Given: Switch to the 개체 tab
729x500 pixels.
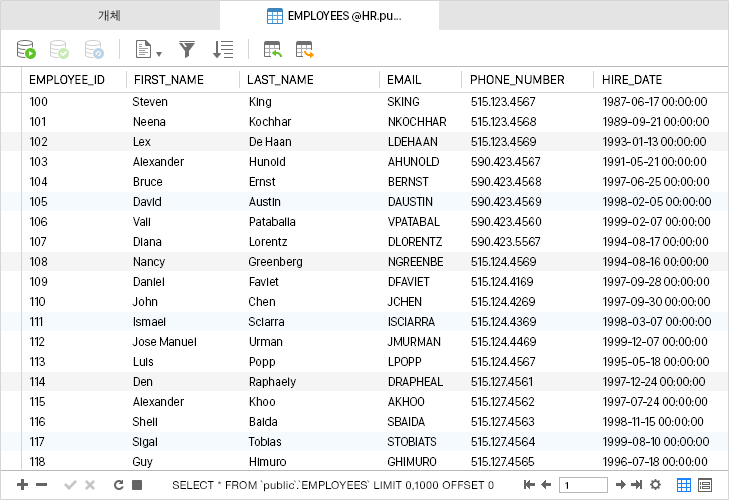Looking at the screenshot, I should click(x=110, y=16).
